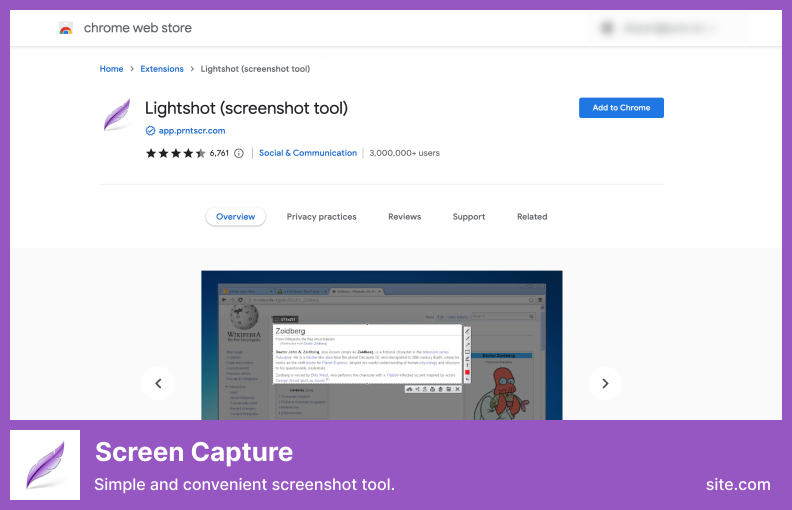Click the Lightshot preview screenshot image
Viewport: 792px width, 510px height.
pos(382,345)
